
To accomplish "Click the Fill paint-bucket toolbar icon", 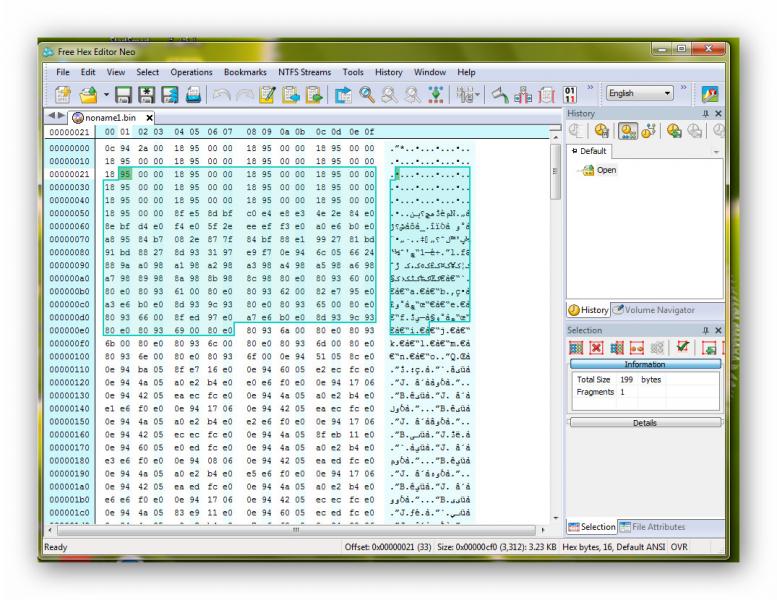I will [x=500, y=94].
